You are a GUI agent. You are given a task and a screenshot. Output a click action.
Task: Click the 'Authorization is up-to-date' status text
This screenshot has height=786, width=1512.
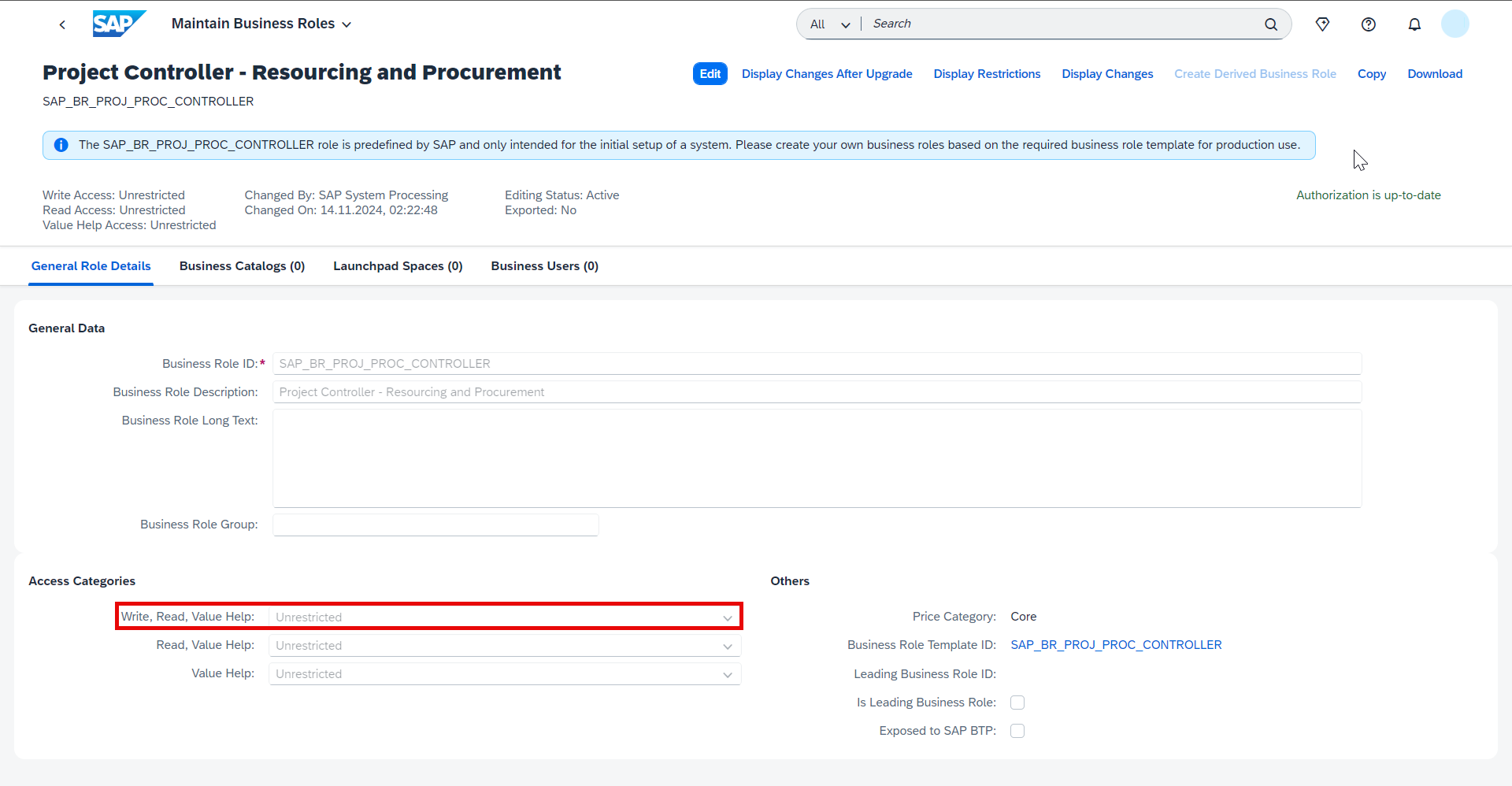click(1369, 195)
